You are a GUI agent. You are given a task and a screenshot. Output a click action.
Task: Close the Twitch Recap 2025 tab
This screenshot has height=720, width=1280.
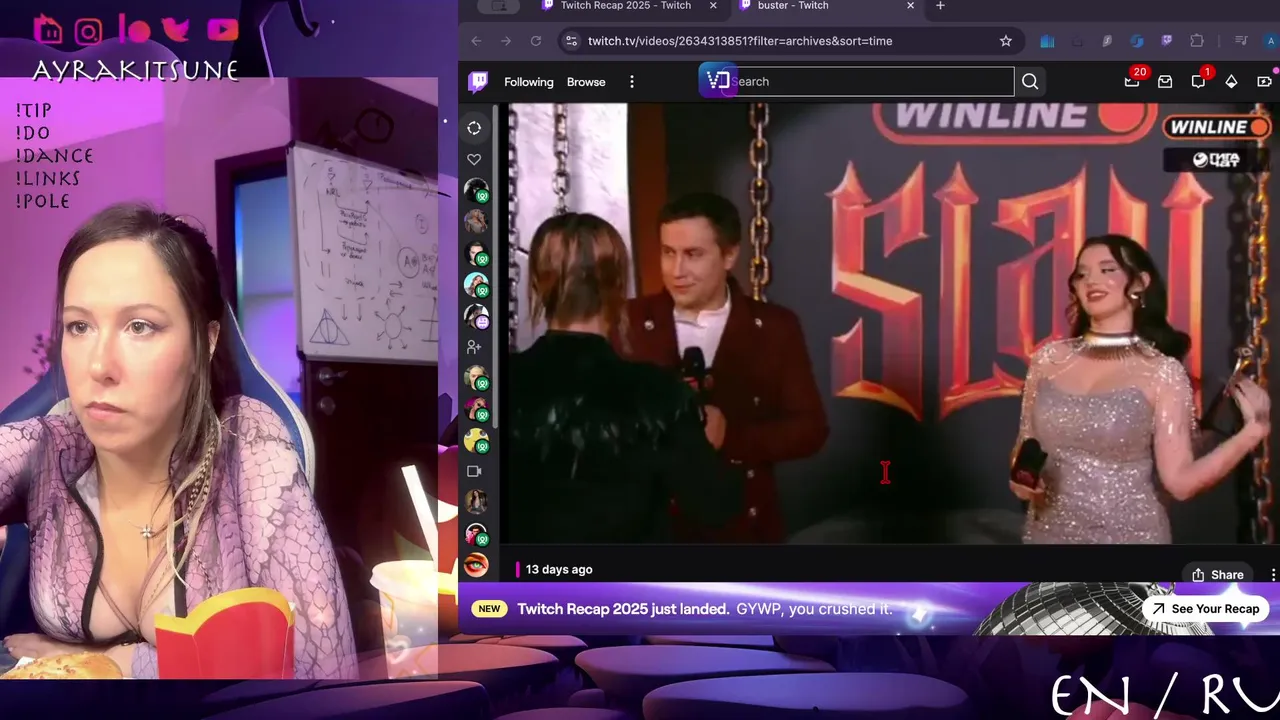point(713,6)
